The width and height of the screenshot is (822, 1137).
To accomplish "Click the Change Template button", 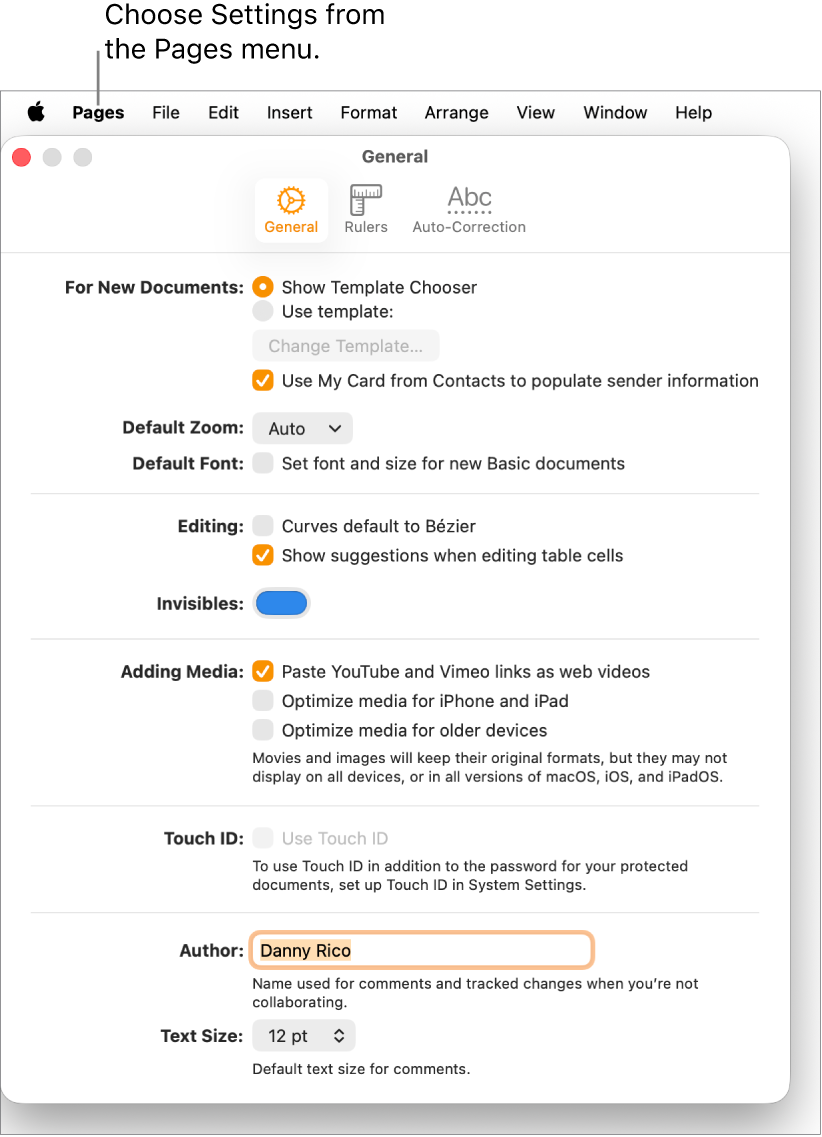I will (x=345, y=345).
